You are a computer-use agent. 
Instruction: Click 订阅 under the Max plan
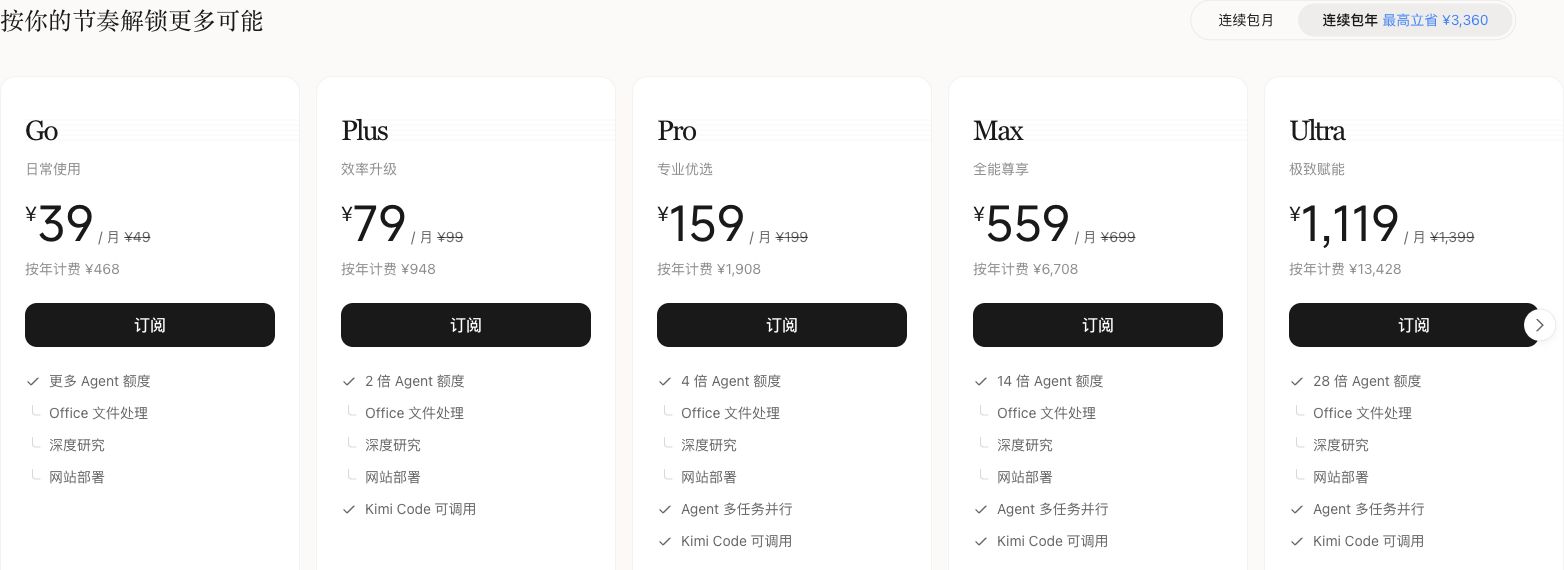coord(1098,325)
